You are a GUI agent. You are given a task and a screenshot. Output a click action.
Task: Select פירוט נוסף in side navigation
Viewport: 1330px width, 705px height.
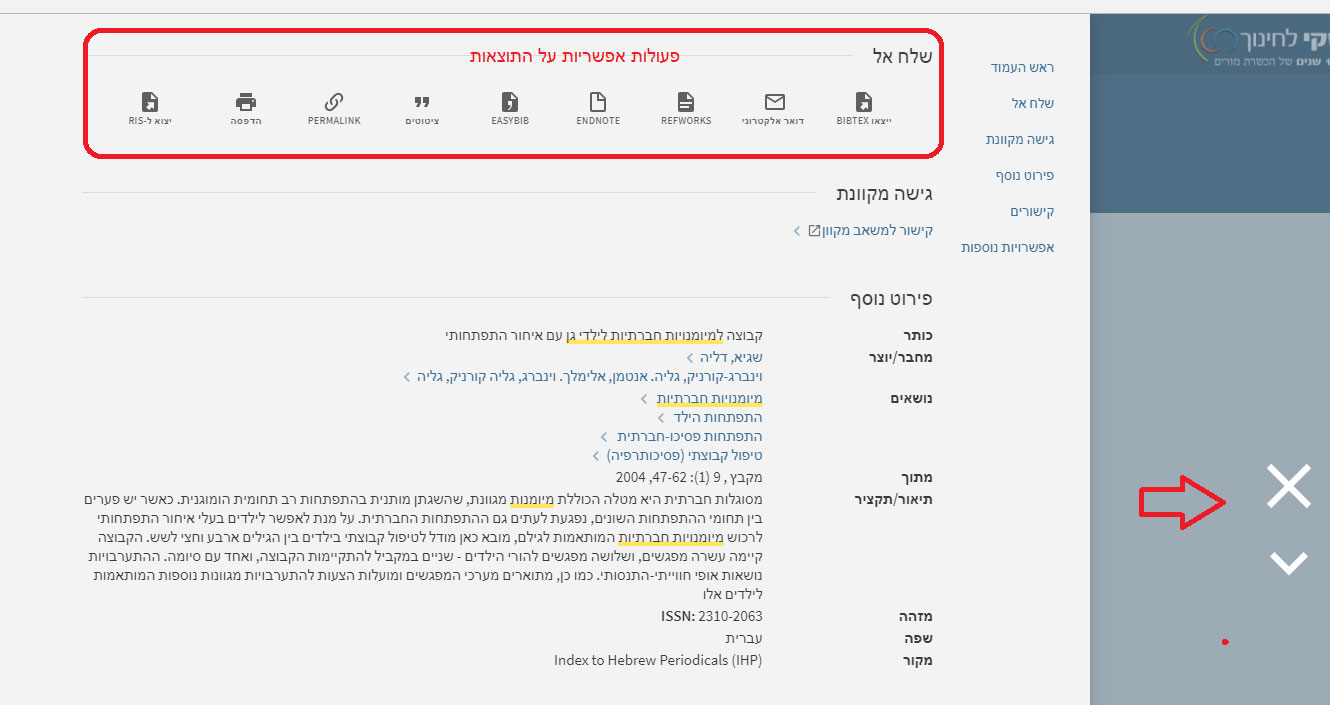click(x=1024, y=175)
